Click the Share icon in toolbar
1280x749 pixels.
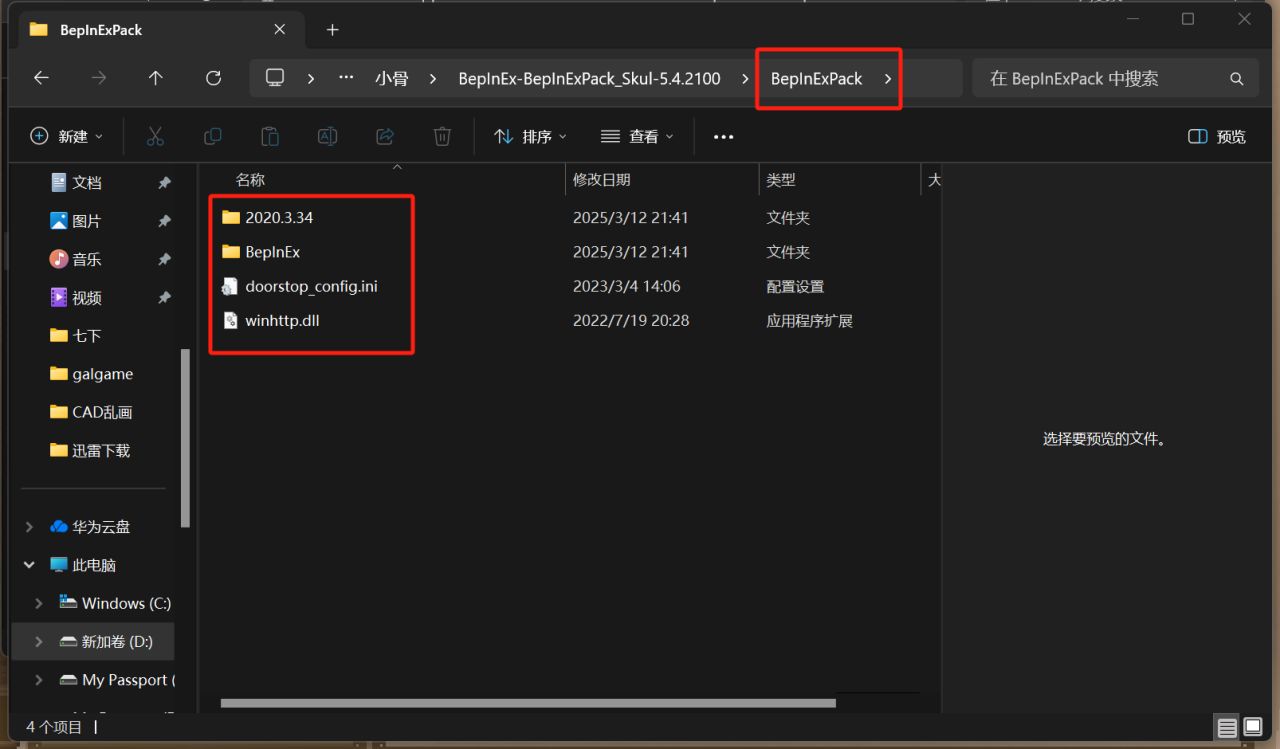385,136
